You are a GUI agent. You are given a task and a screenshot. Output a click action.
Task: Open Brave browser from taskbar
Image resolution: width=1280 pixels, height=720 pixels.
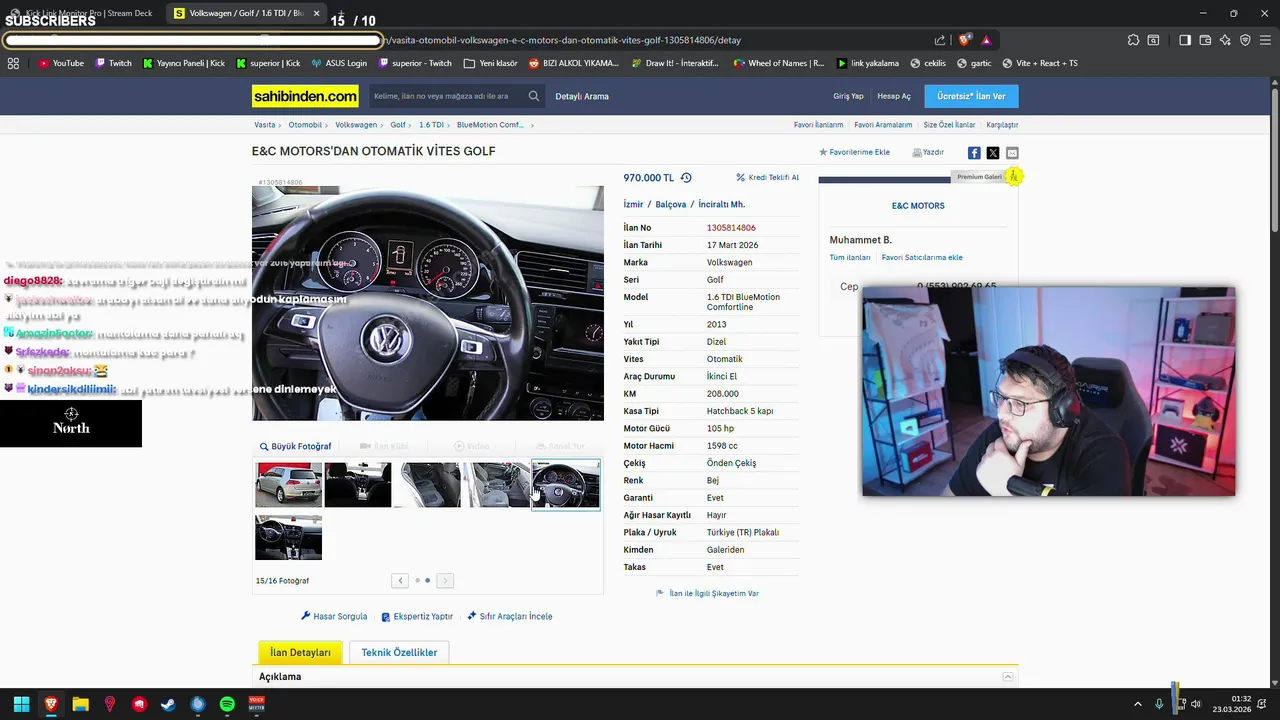[51, 705]
